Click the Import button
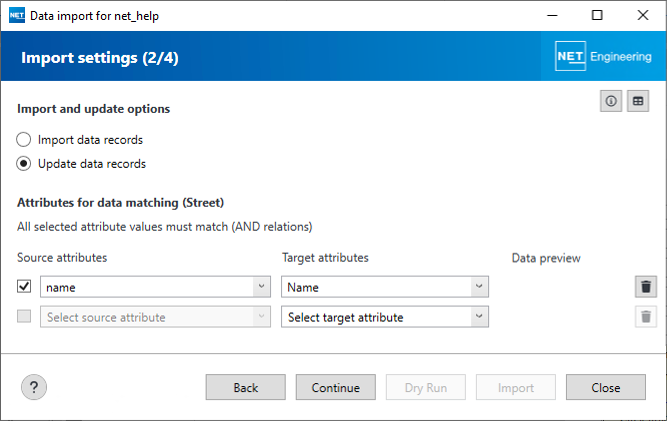The width and height of the screenshot is (667, 421). [x=516, y=388]
